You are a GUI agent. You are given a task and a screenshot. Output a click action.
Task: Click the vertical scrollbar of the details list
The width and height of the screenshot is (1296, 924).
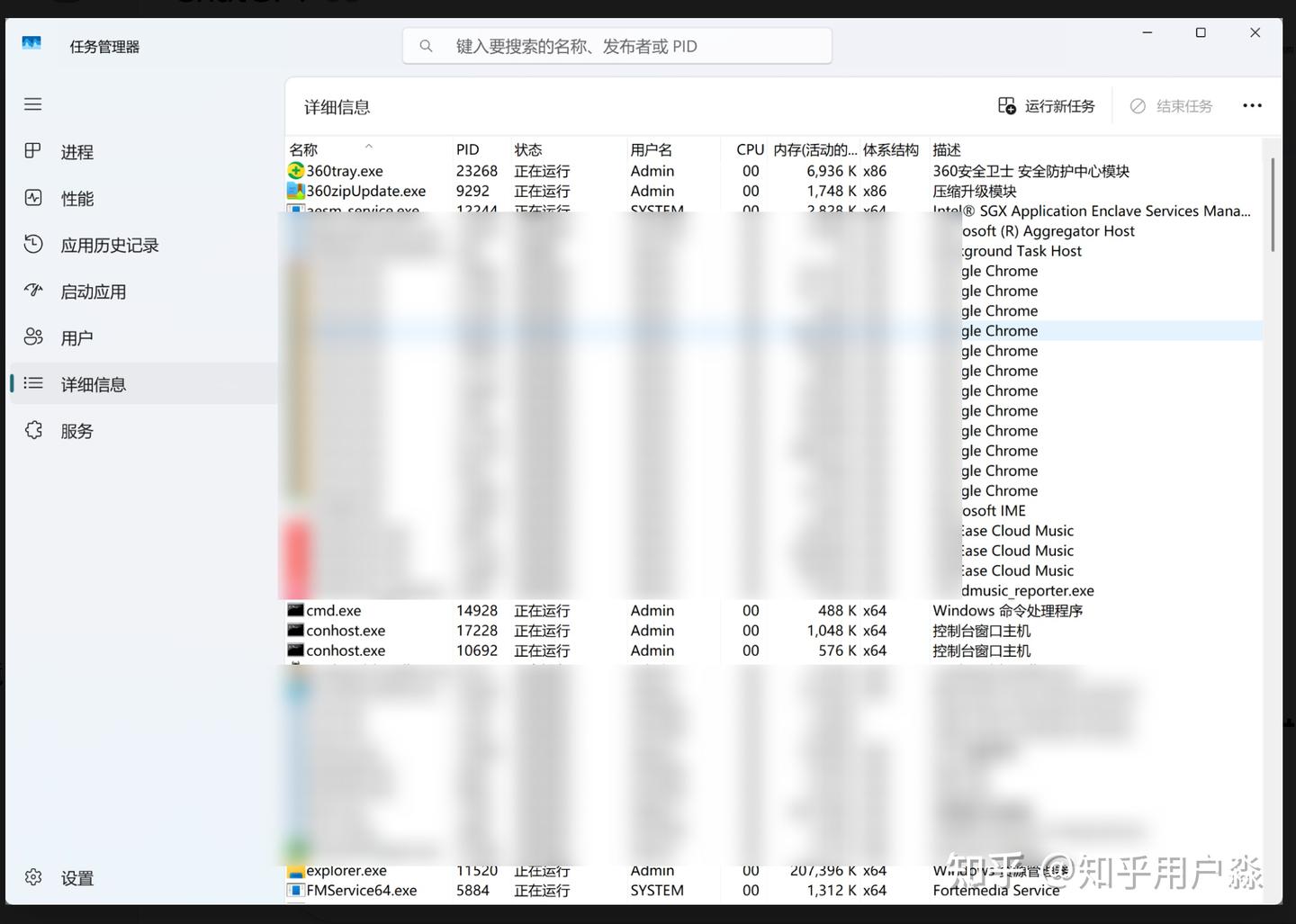(x=1273, y=205)
